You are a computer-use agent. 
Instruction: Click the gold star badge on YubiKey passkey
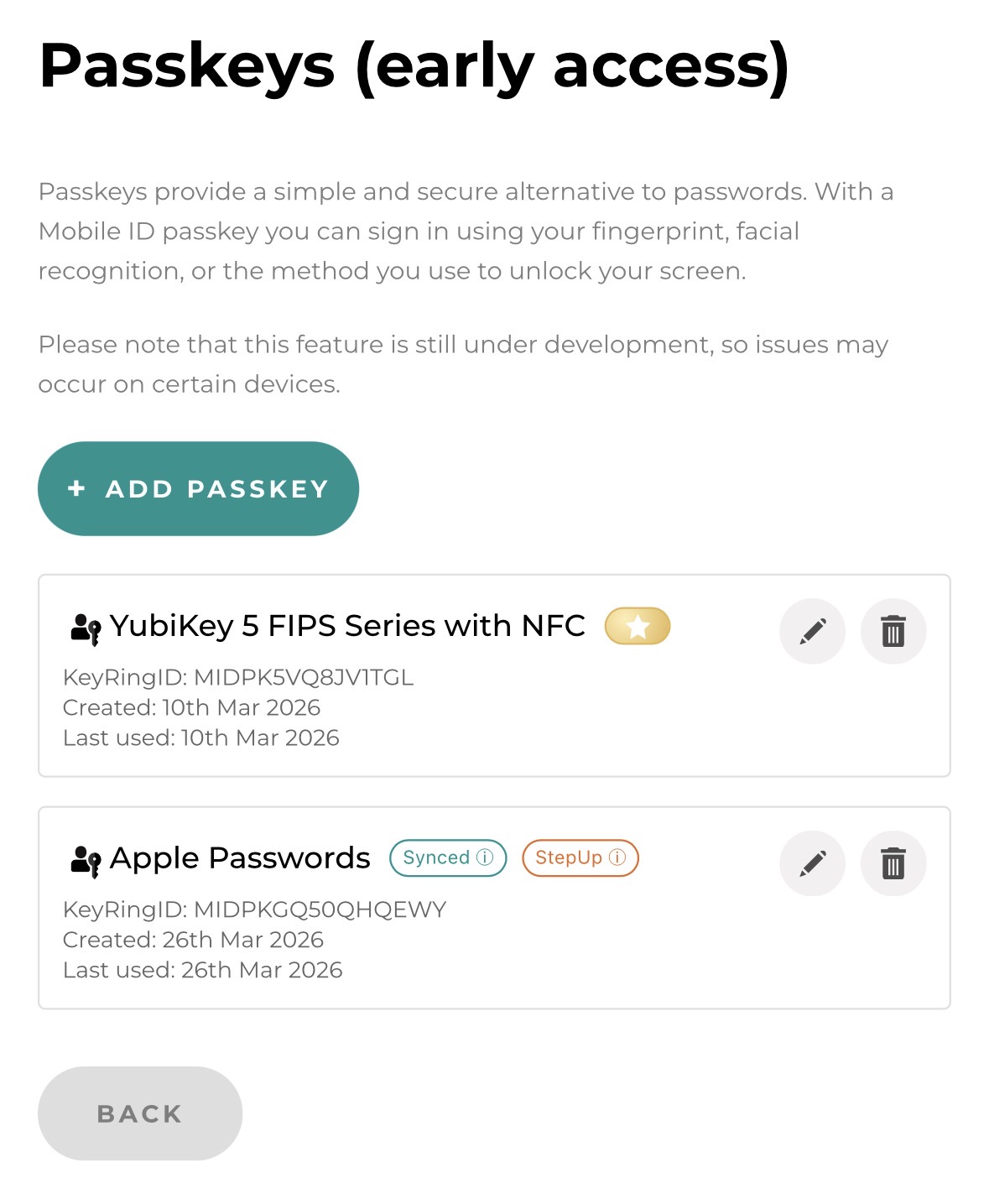point(637,625)
